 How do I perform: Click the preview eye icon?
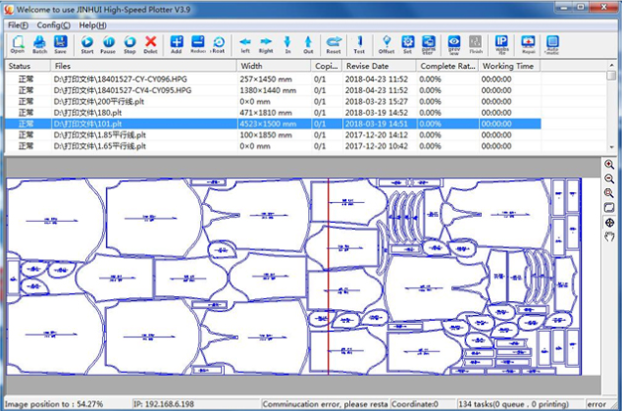454,44
